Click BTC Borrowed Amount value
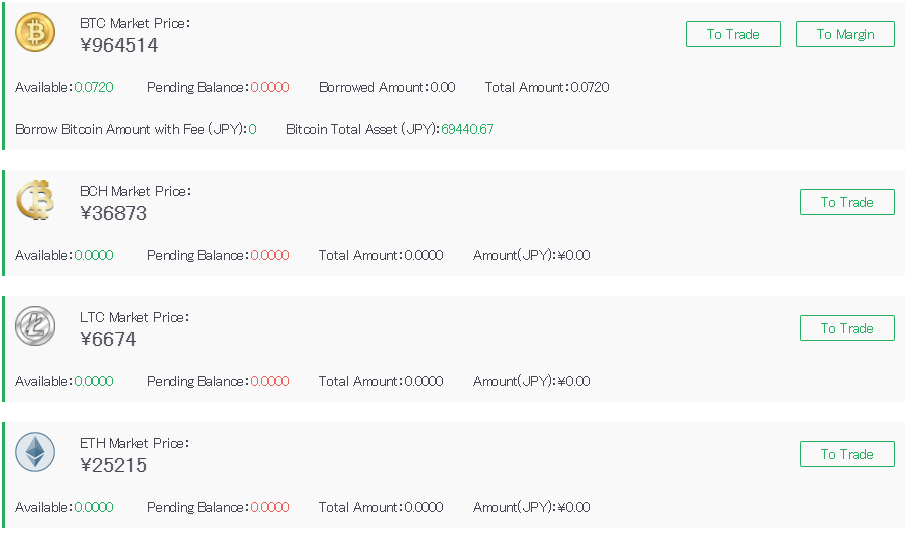Screen dimensions: 922x536 (x=443, y=88)
